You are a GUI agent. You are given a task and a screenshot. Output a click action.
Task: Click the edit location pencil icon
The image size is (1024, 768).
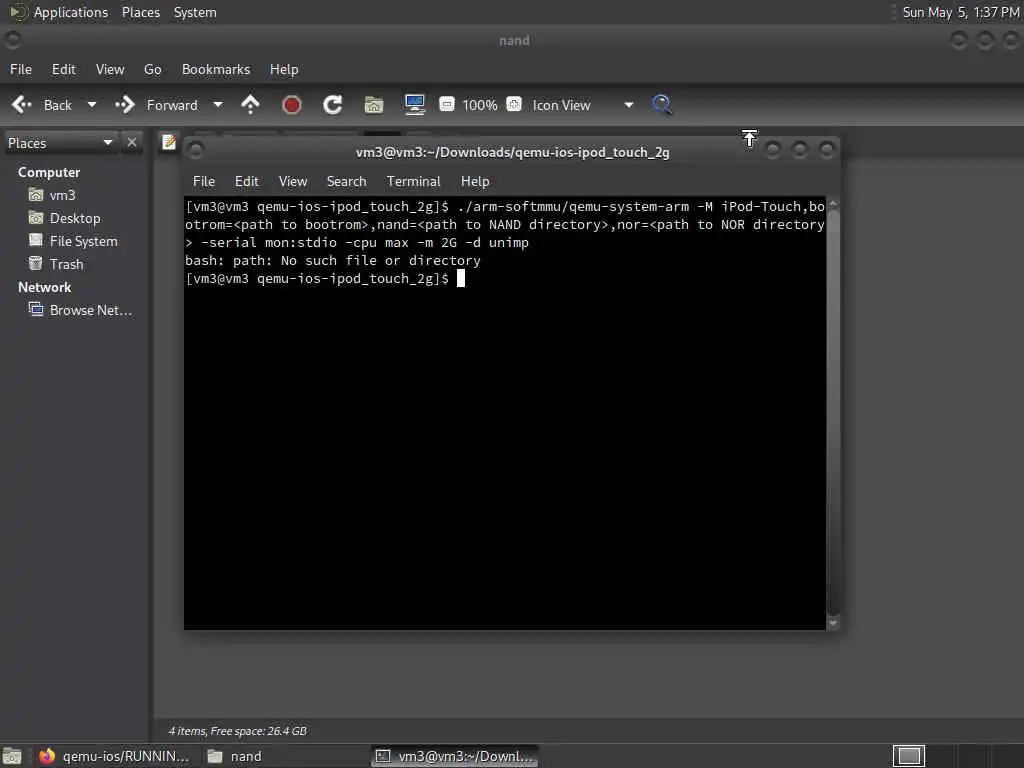pyautogui.click(x=168, y=142)
